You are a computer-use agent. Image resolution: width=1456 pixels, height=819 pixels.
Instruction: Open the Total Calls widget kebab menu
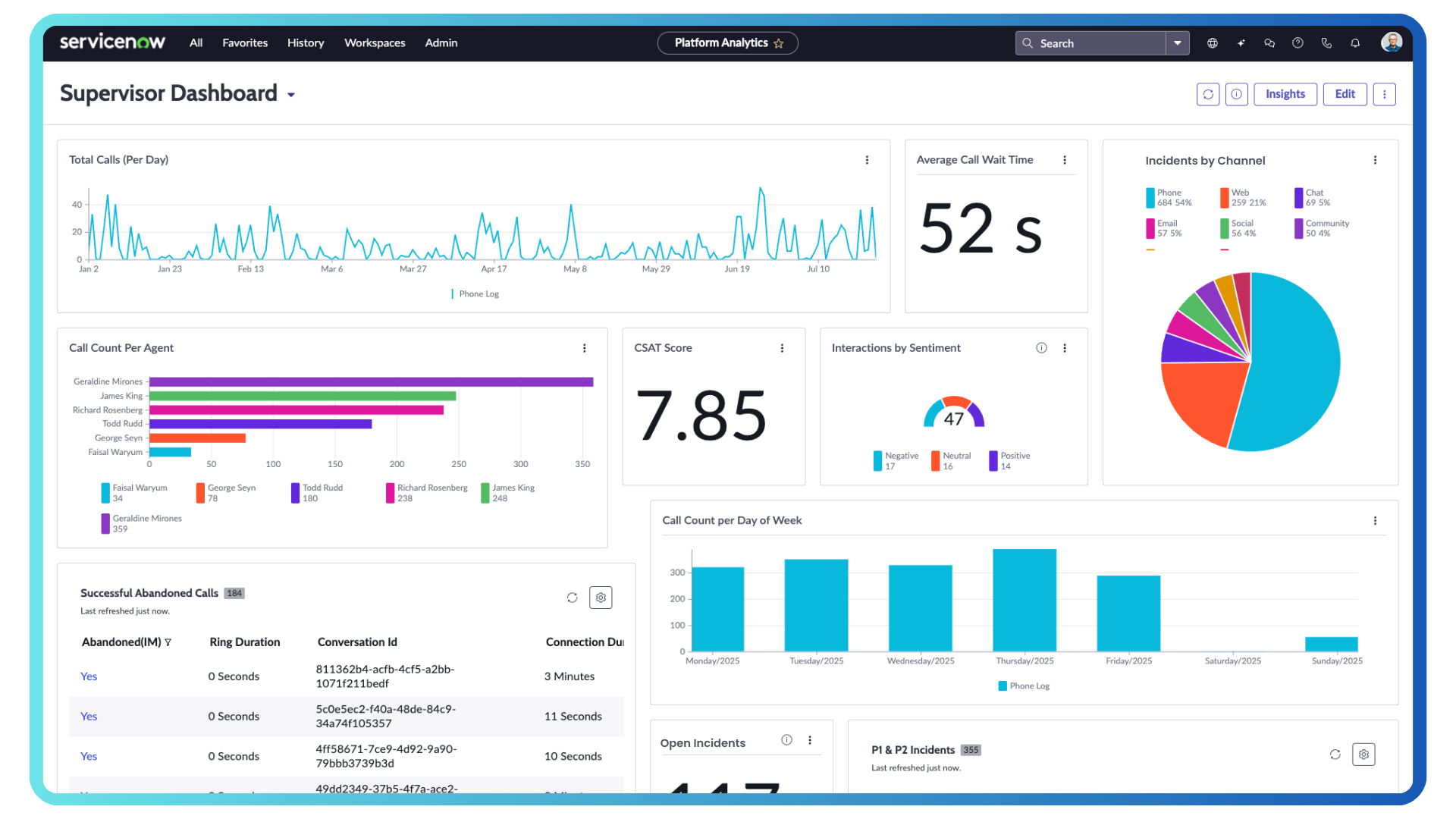[x=867, y=160]
